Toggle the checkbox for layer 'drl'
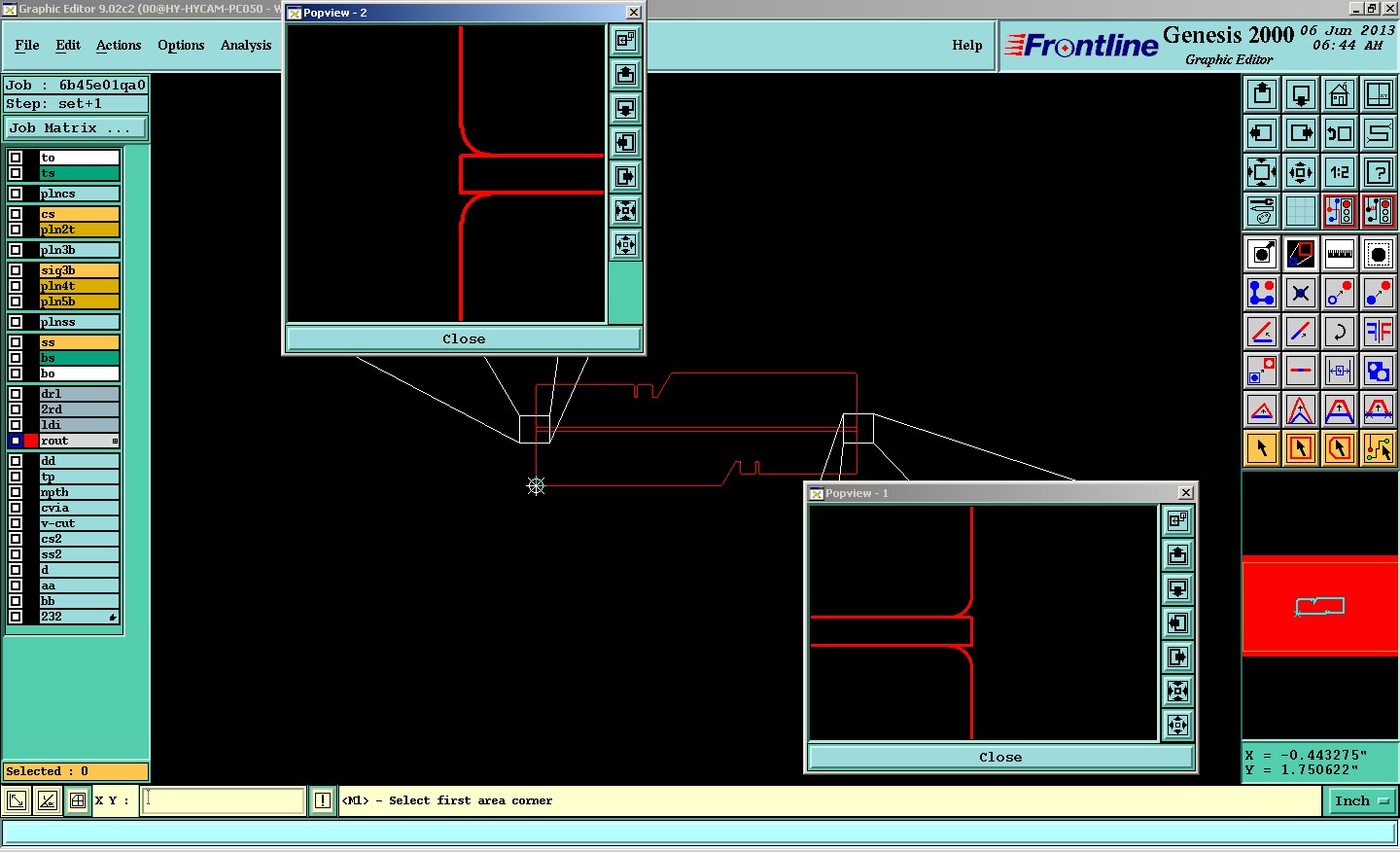1400x852 pixels. tap(16, 394)
